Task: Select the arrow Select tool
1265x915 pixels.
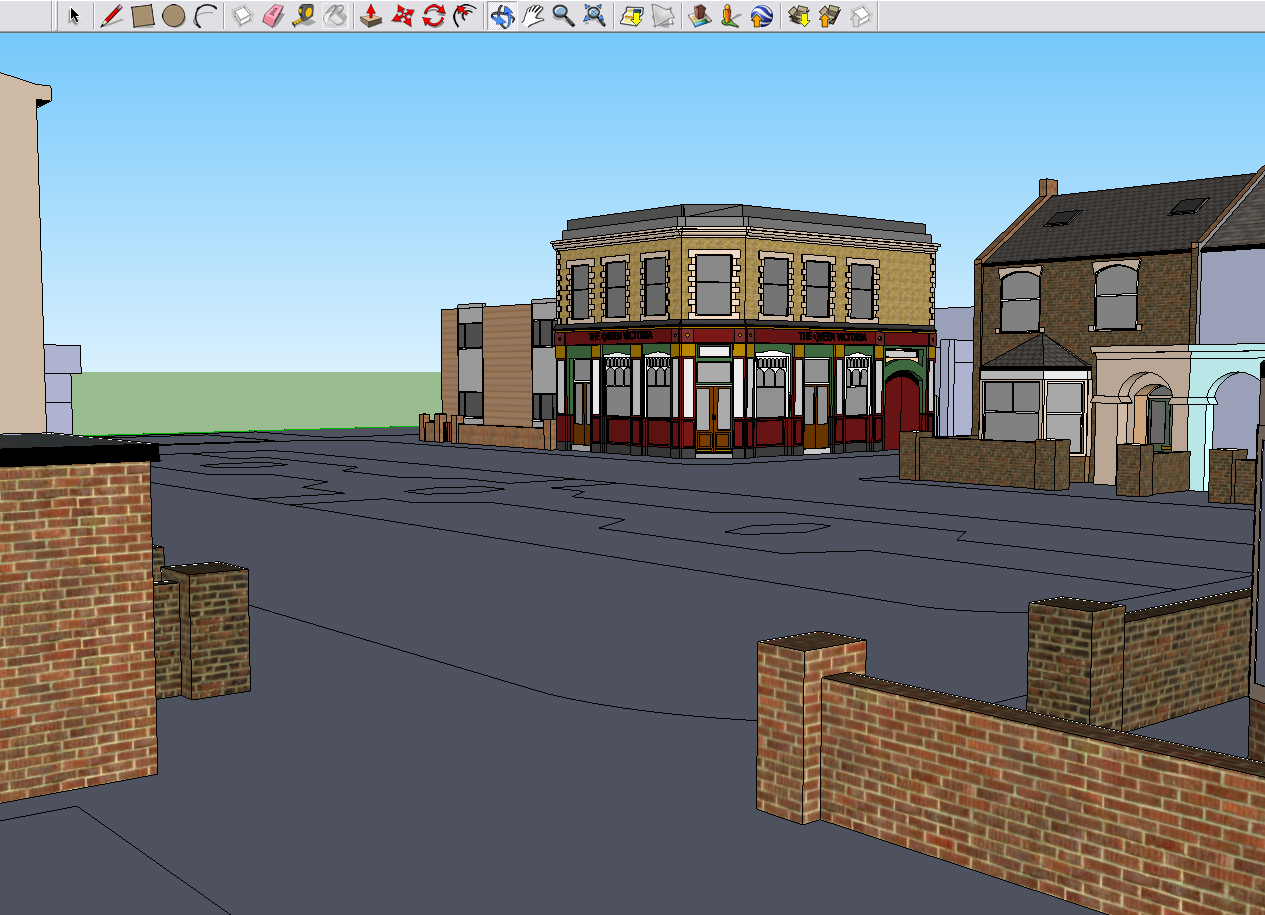Action: pyautogui.click(x=74, y=16)
